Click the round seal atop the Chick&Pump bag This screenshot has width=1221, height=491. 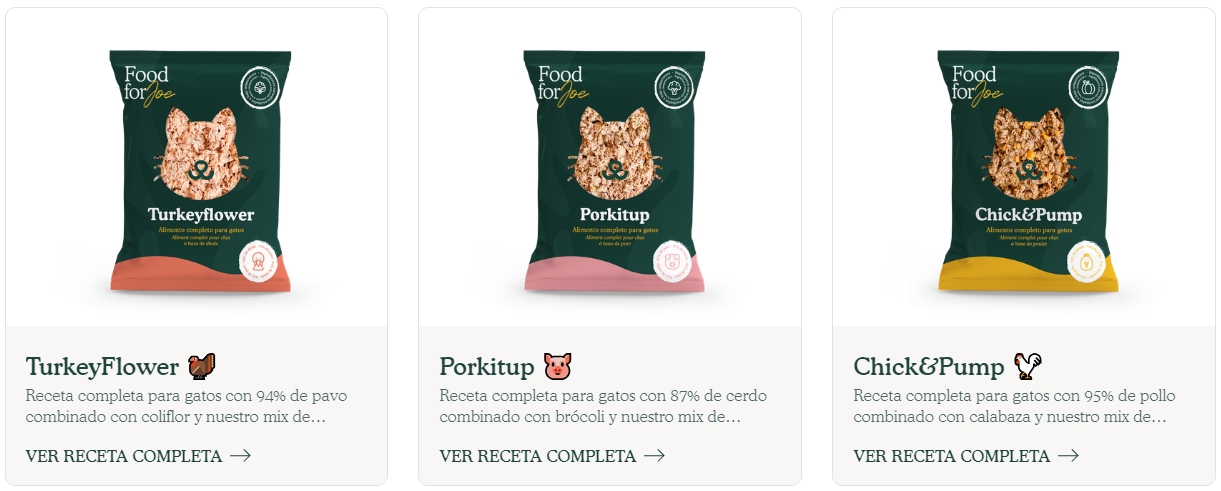tap(1087, 88)
